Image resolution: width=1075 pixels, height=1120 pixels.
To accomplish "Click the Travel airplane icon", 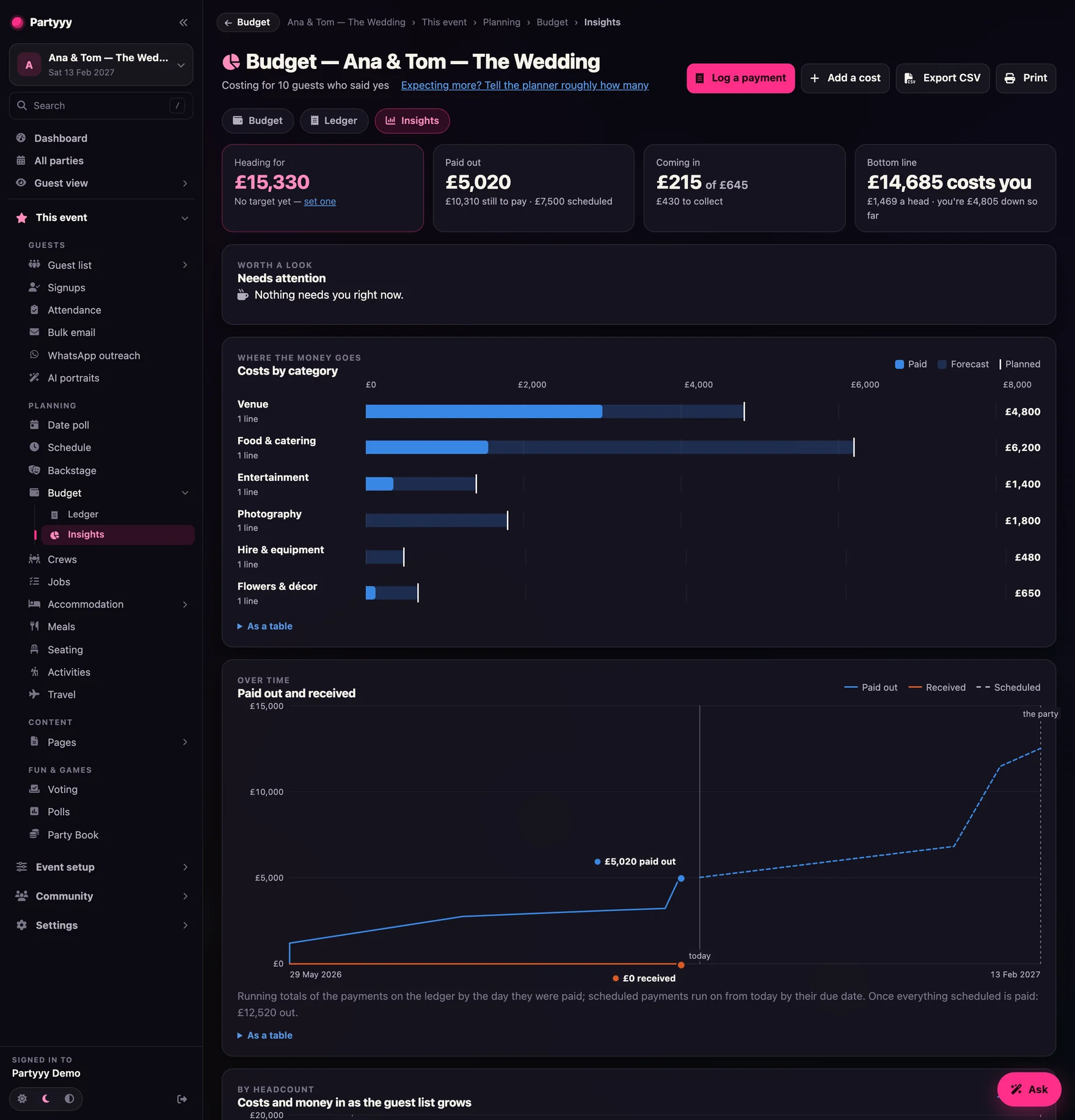I will (x=34, y=694).
